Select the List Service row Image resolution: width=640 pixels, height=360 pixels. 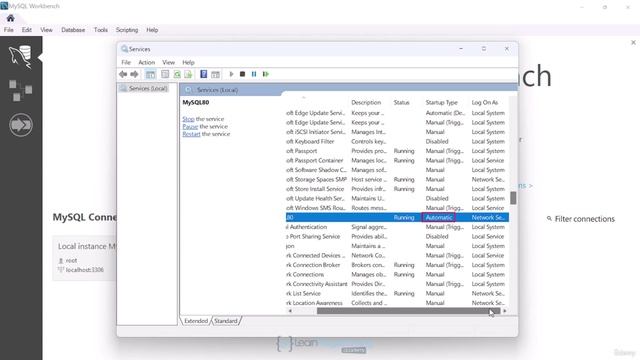pos(397,293)
